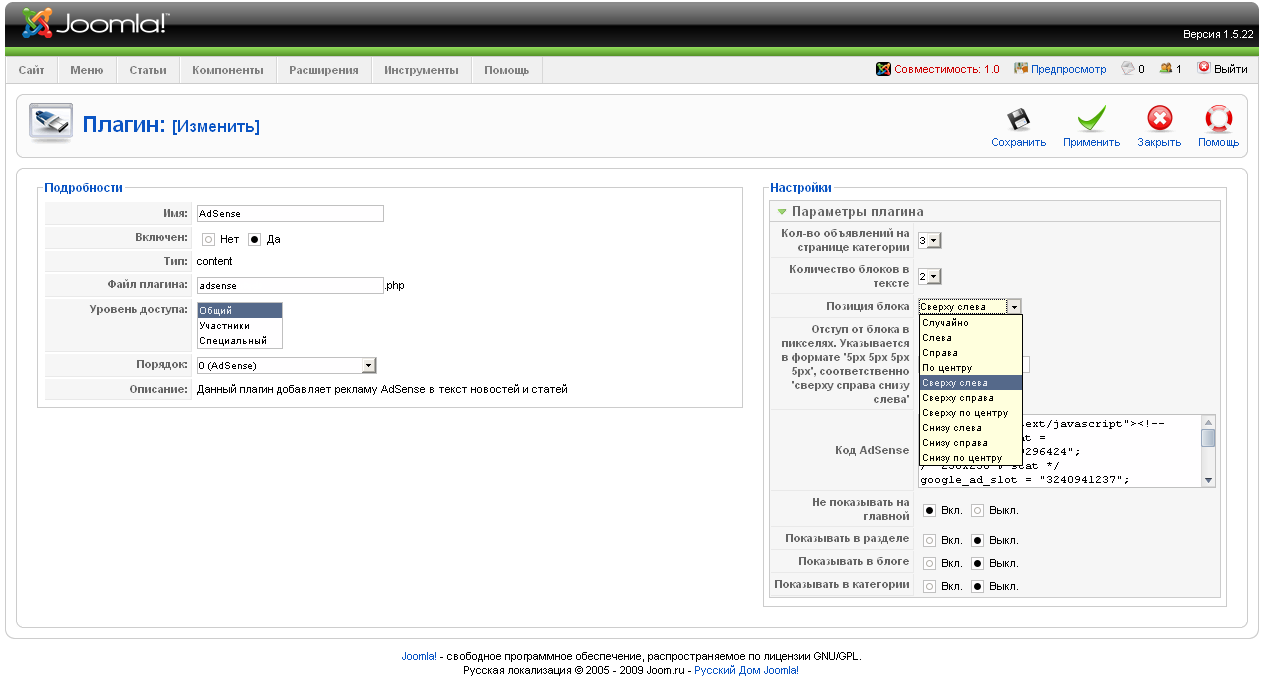Click the green Apply checkmark icon
1262x692 pixels.
pos(1091,119)
